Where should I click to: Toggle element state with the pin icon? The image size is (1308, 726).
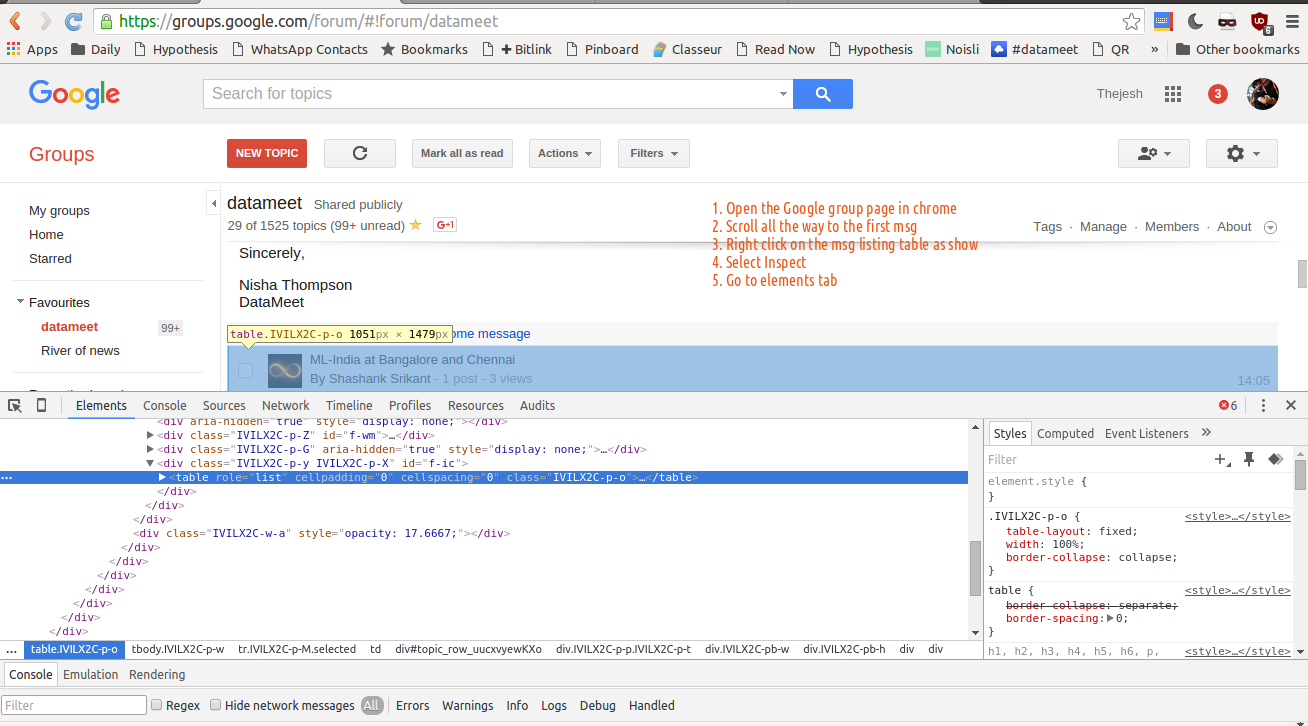pos(1249,459)
